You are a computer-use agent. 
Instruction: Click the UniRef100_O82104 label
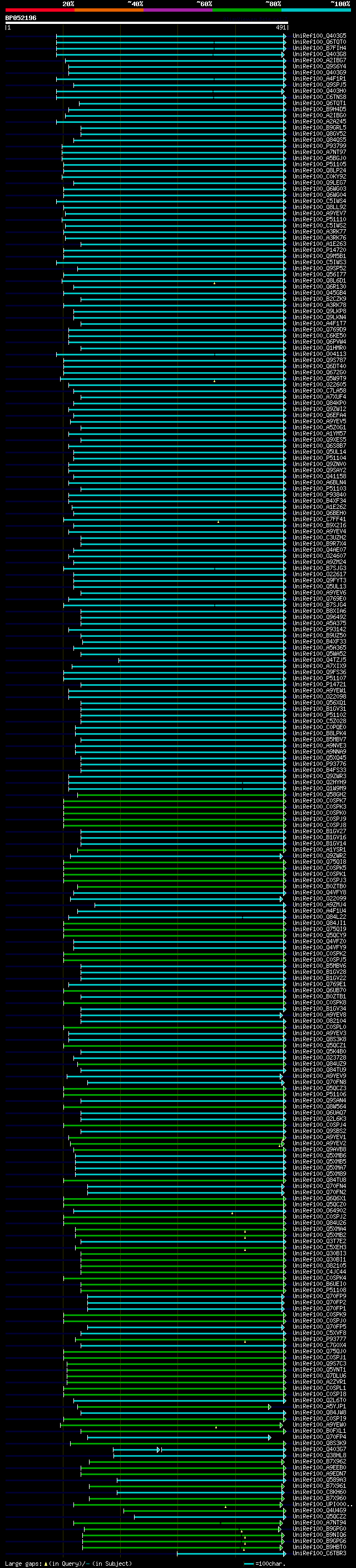click(319, 1021)
